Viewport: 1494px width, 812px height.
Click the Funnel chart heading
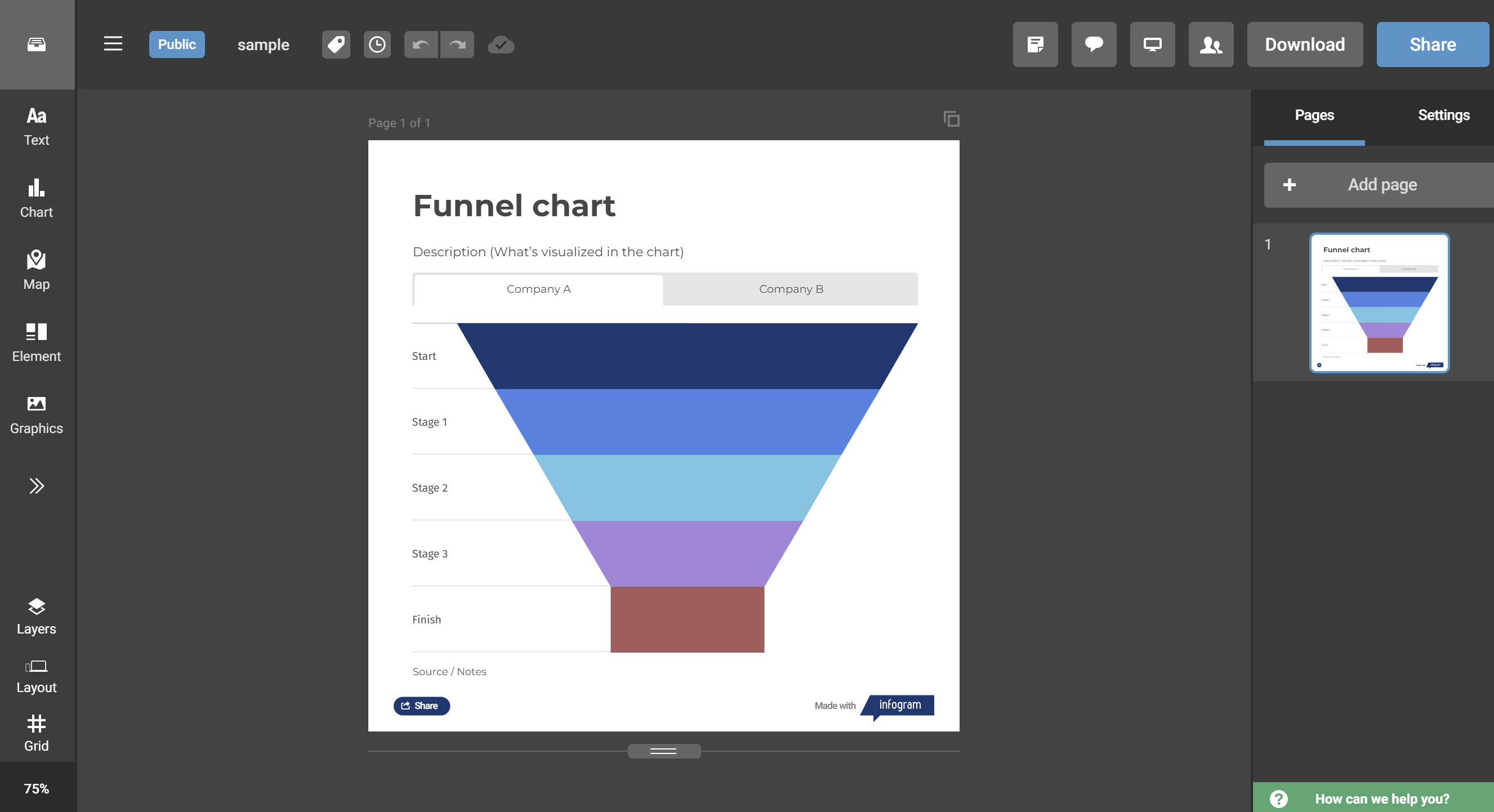514,206
